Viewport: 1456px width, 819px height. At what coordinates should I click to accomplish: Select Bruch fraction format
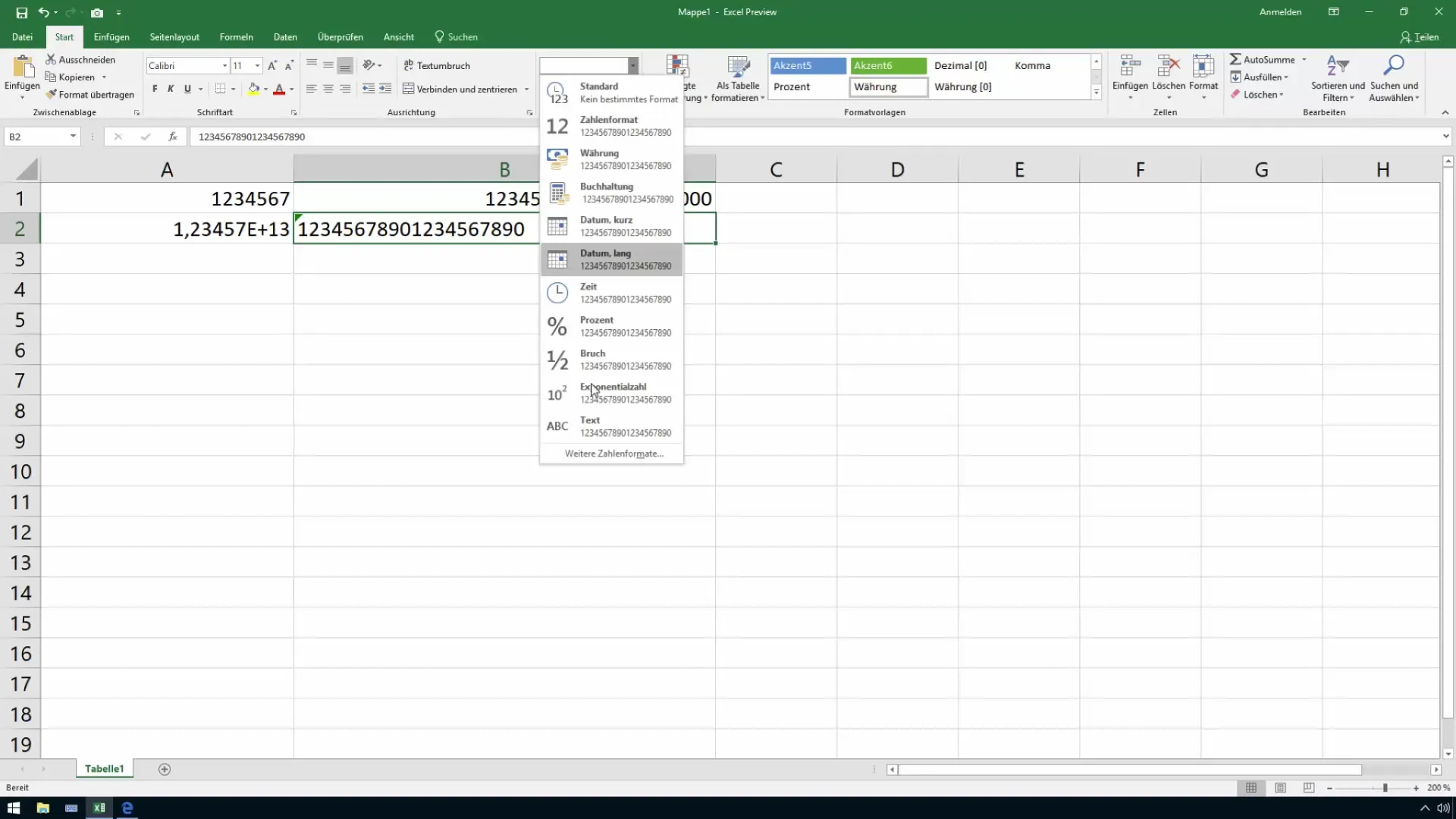pyautogui.click(x=611, y=359)
